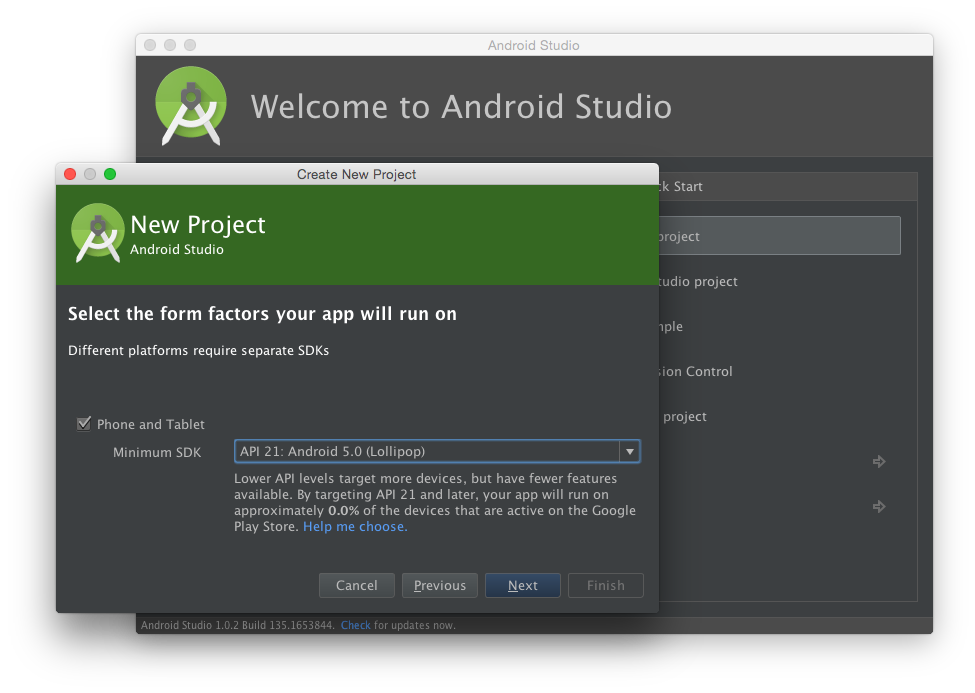The image size is (975, 693).
Task: Click the lower arrow icon in Welcome window
Action: [879, 506]
